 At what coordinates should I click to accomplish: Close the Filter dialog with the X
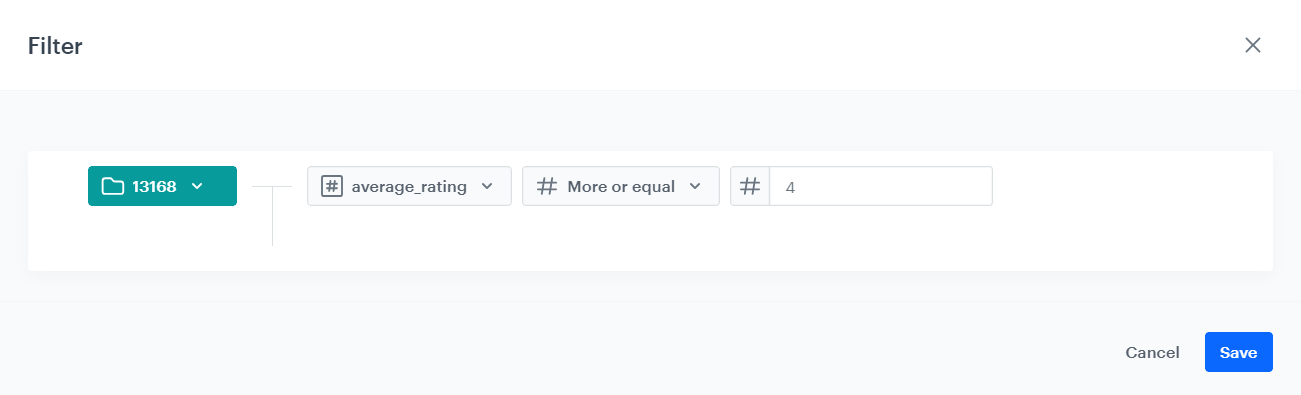[1252, 45]
